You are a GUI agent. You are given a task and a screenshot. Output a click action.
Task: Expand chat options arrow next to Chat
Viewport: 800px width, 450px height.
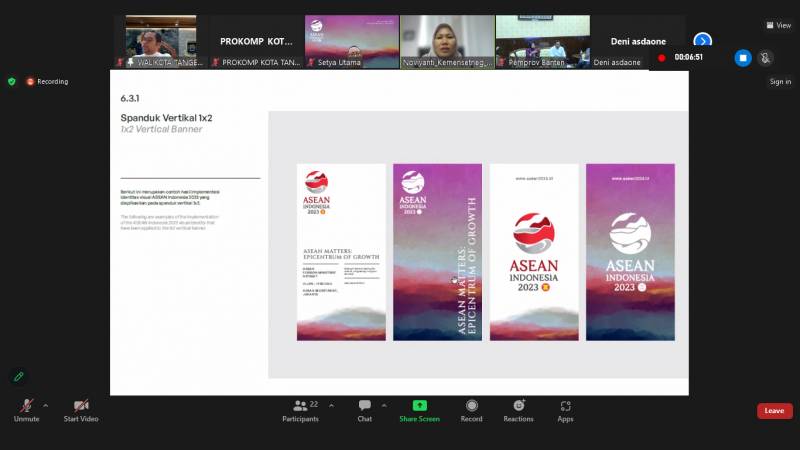[x=385, y=406]
